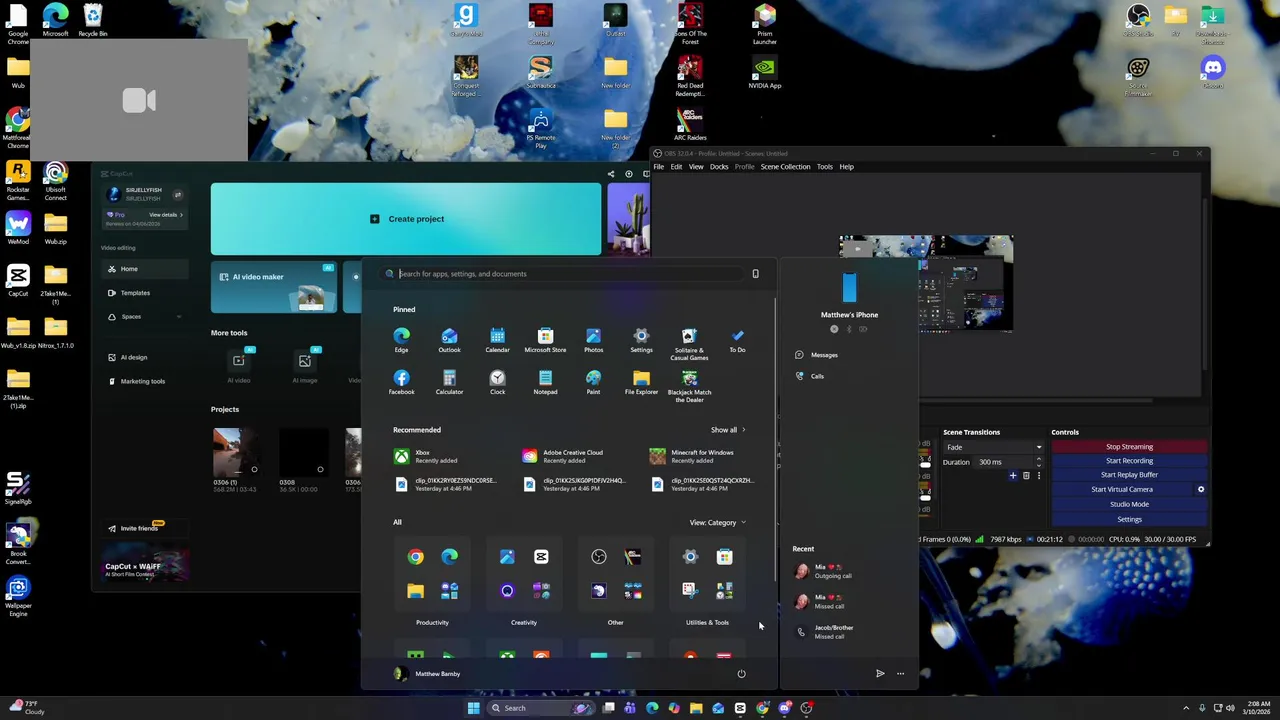This screenshot has height=720, width=1280.
Task: Open Messages in the phone panel
Action: 817,355
